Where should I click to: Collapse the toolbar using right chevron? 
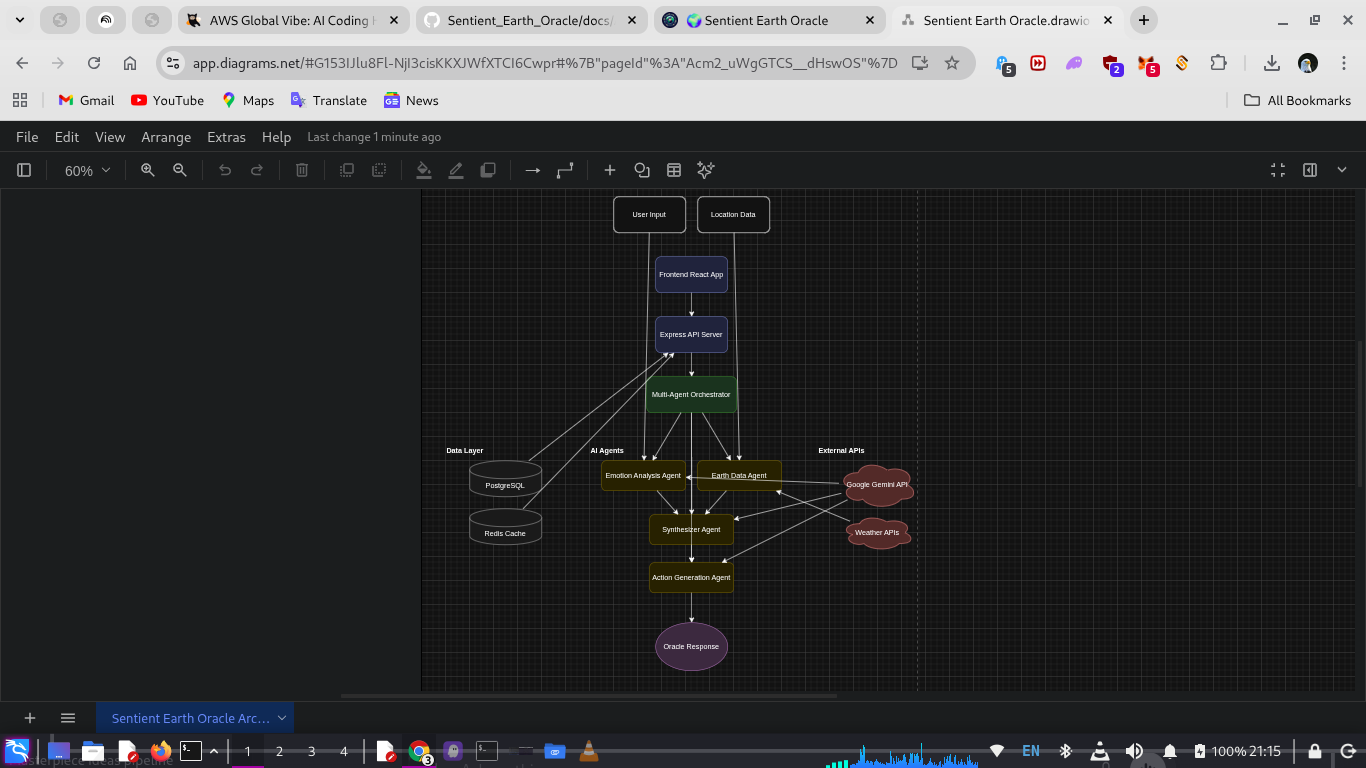(1342, 170)
